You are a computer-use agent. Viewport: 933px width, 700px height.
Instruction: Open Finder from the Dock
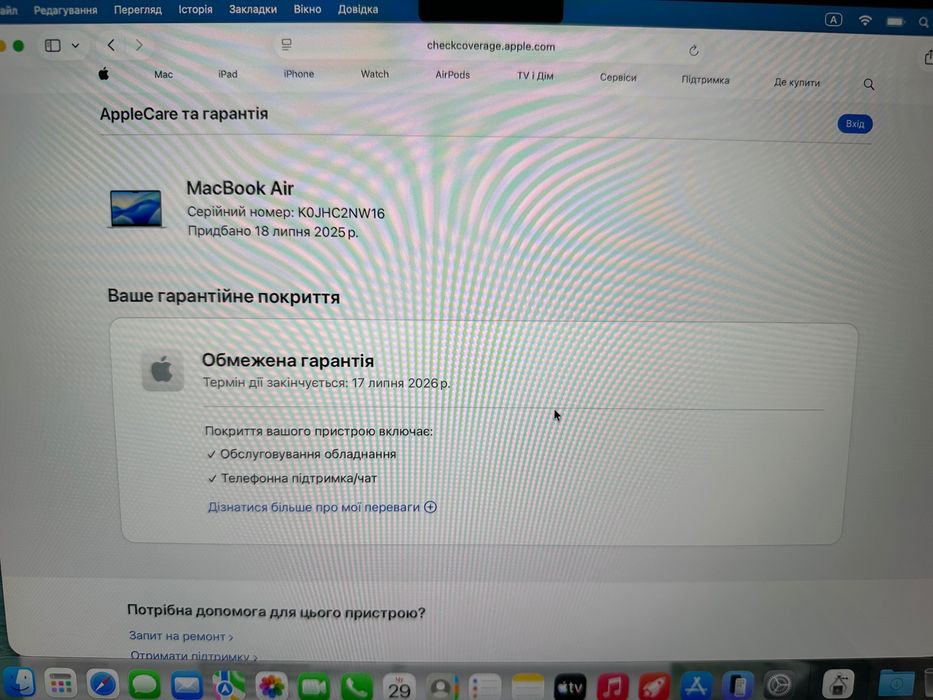coord(18,683)
